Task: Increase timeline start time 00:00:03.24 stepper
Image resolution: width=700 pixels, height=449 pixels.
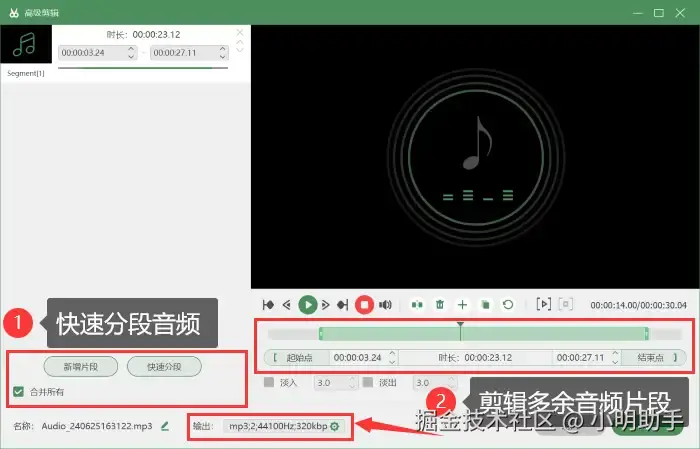Action: click(392, 353)
